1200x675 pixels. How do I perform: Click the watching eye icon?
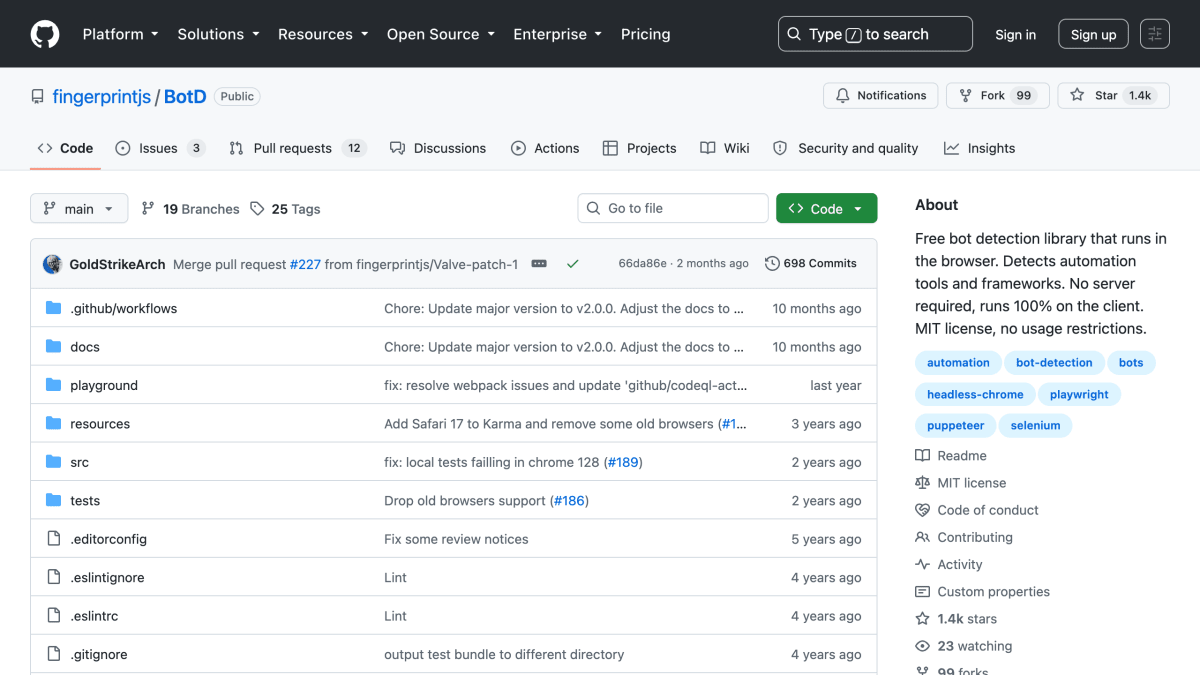pos(922,646)
